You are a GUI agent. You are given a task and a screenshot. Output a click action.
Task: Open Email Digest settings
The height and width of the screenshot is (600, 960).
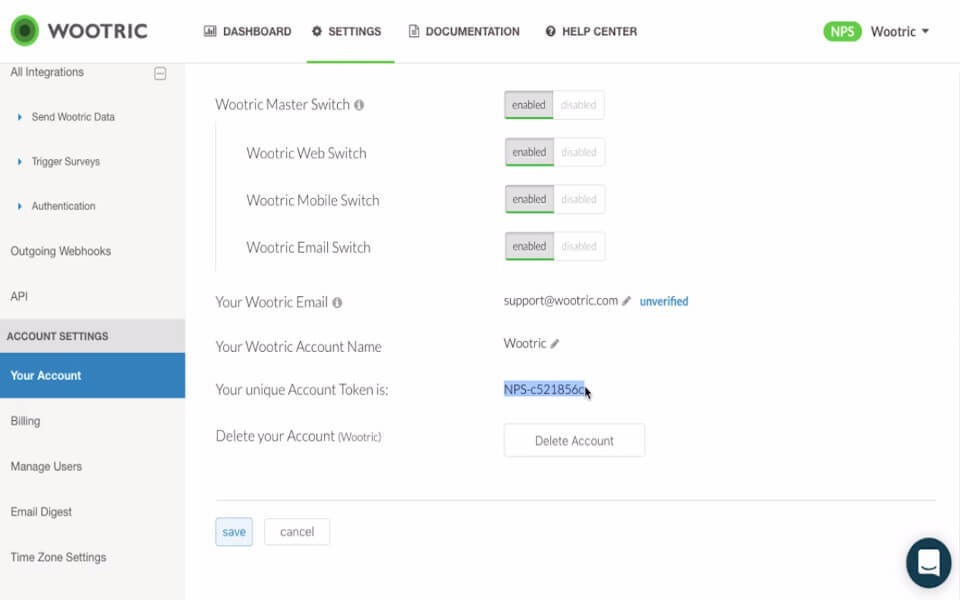coord(41,512)
